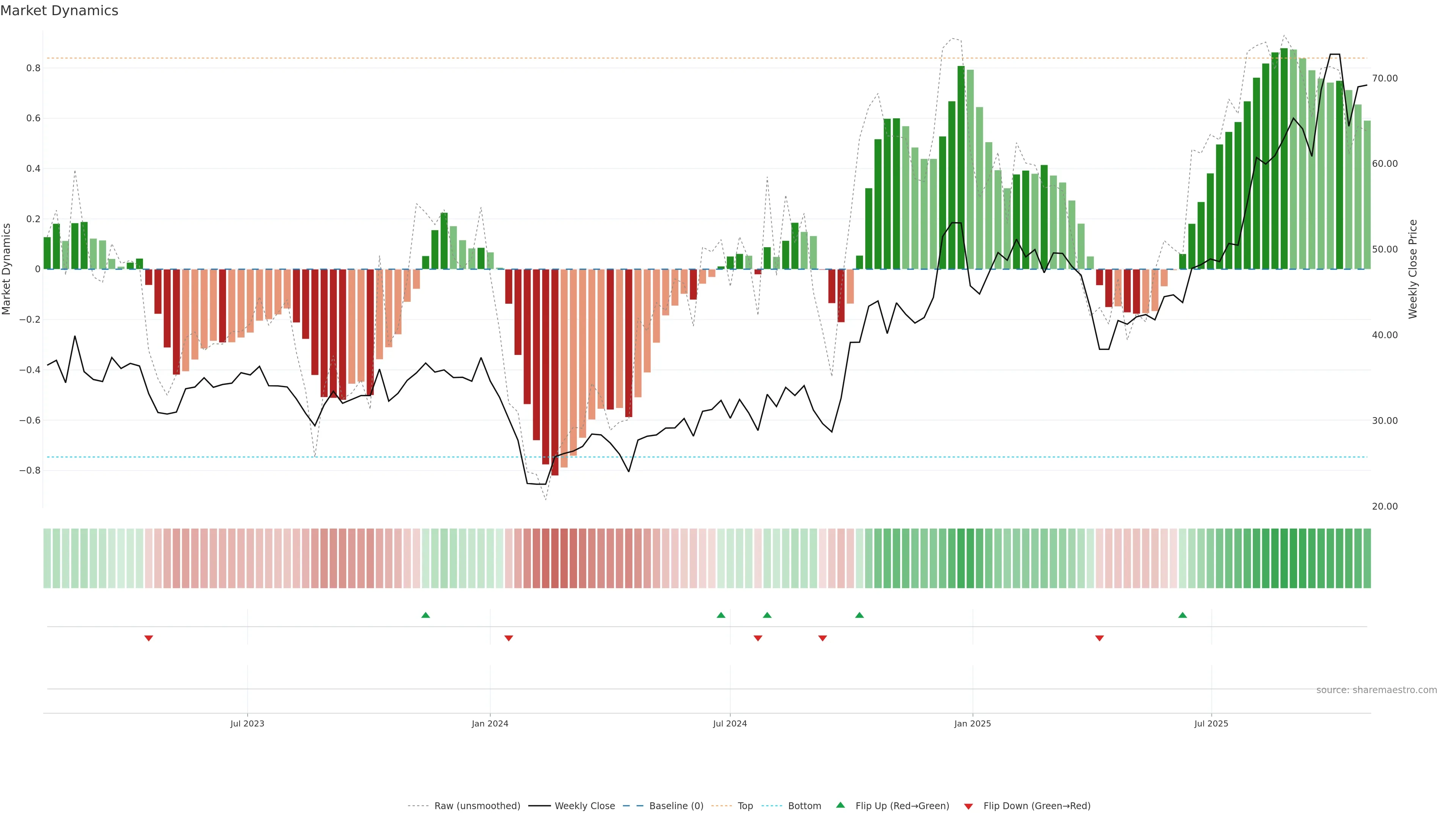Image resolution: width=1456 pixels, height=819 pixels.
Task: Click the Jul 2023 x-axis label
Action: 247,723
